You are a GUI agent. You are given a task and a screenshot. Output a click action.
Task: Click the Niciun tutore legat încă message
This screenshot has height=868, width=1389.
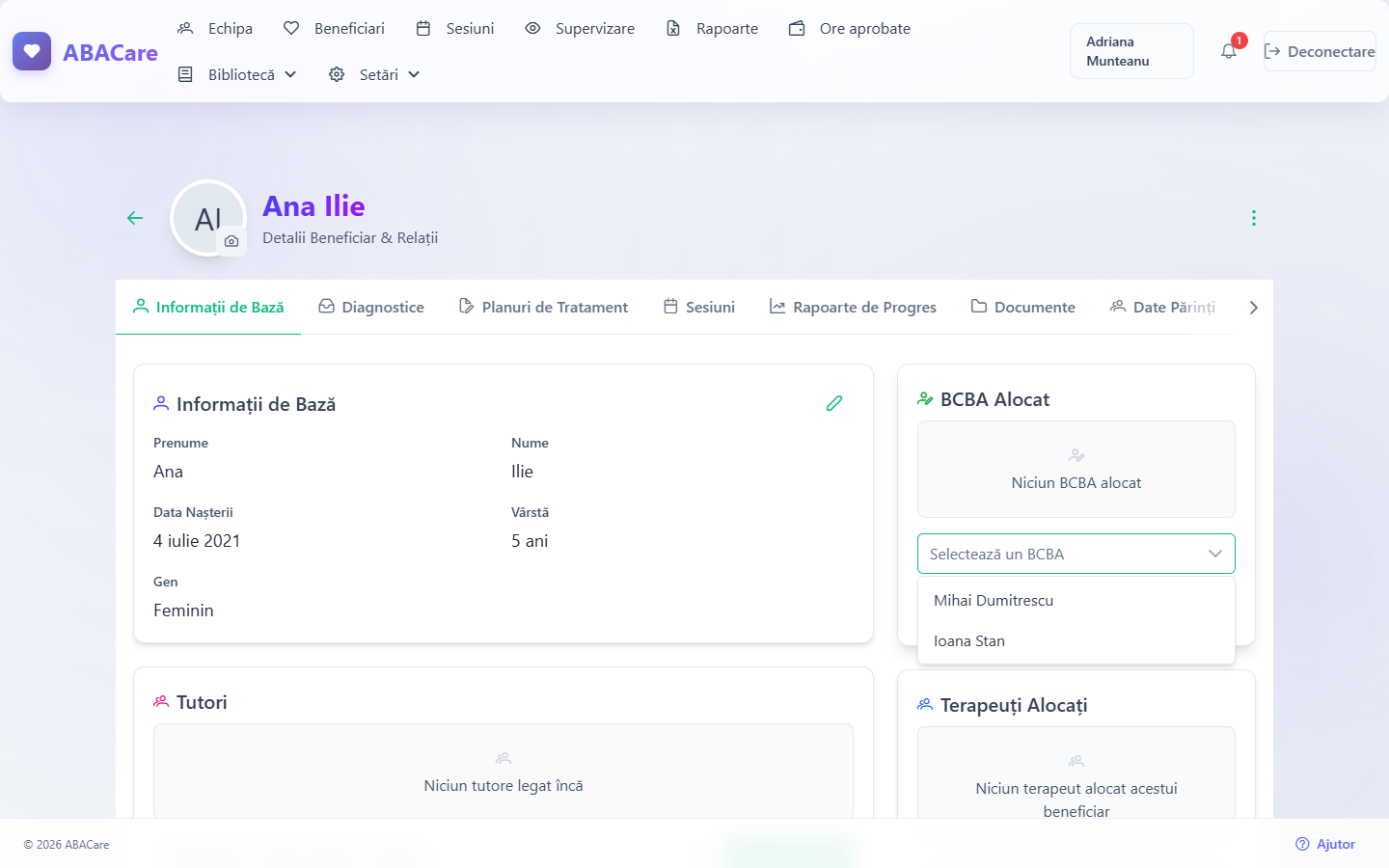click(504, 785)
